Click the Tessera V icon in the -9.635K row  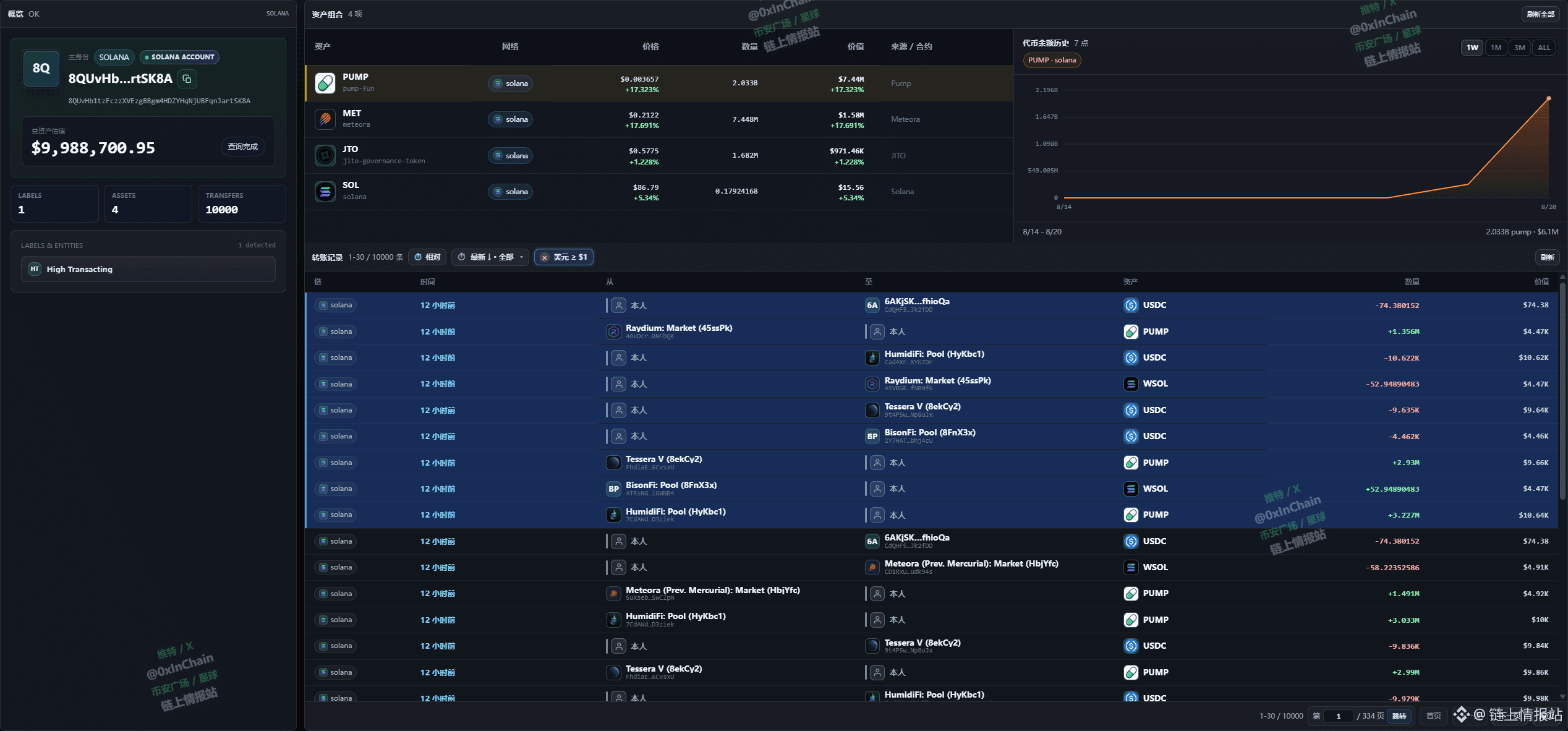click(872, 410)
